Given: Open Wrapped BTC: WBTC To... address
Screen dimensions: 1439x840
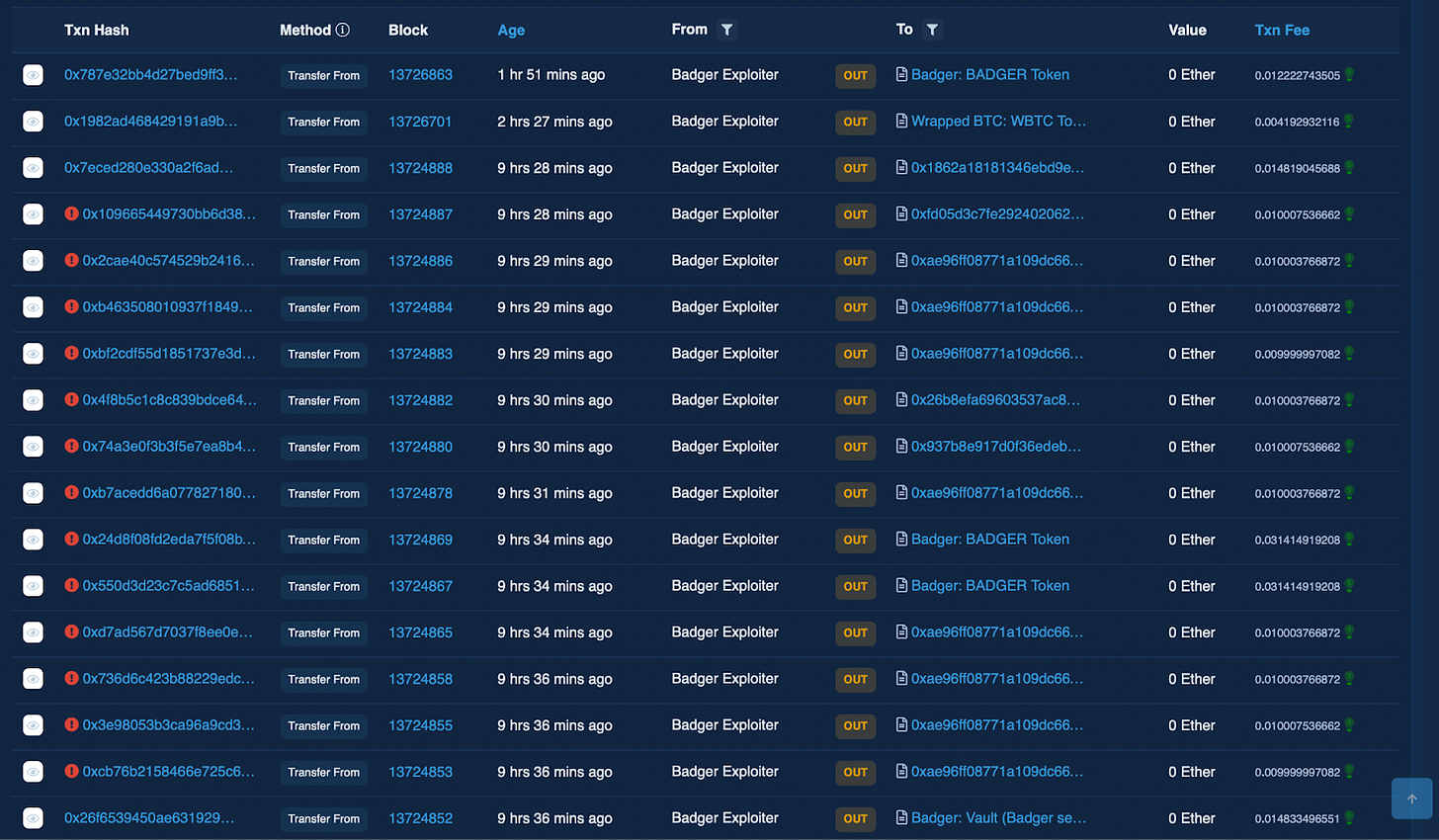Looking at the screenshot, I should pyautogui.click(x=998, y=122).
